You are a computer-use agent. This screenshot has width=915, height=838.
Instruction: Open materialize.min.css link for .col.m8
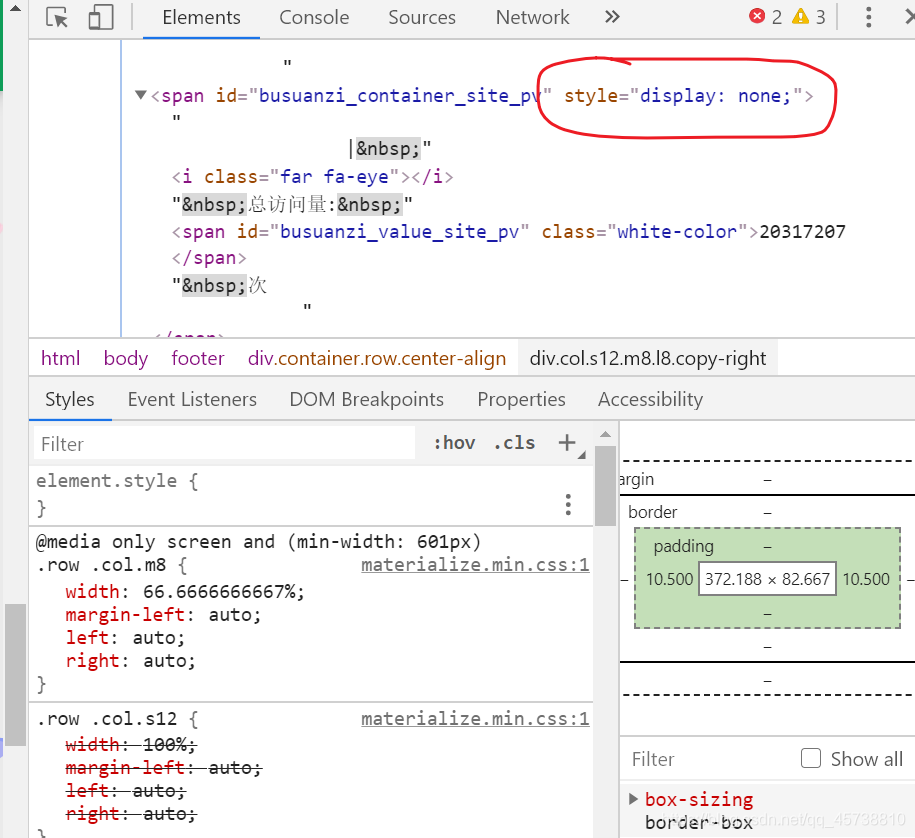coord(475,565)
